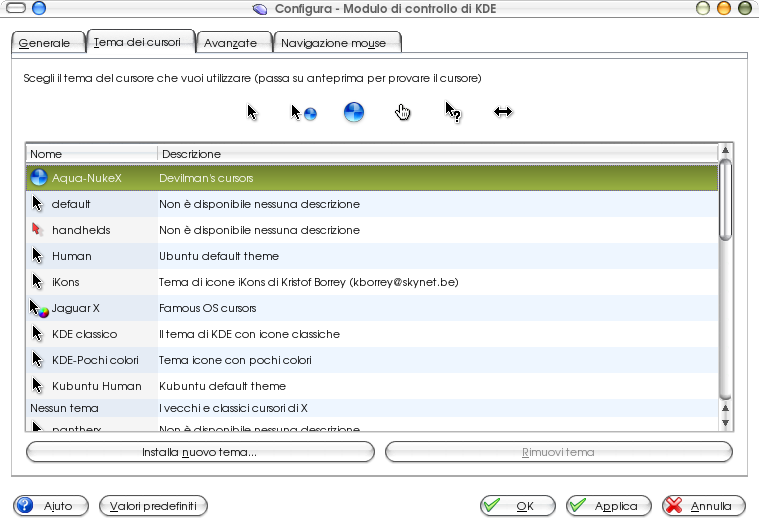Select the Aqua-NukeX theme name
The height and width of the screenshot is (529, 759).
(x=87, y=178)
